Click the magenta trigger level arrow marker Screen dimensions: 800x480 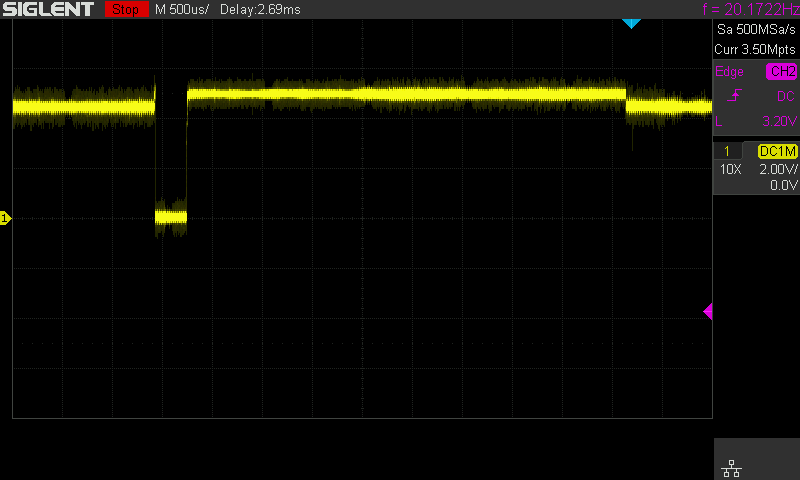[x=708, y=312]
